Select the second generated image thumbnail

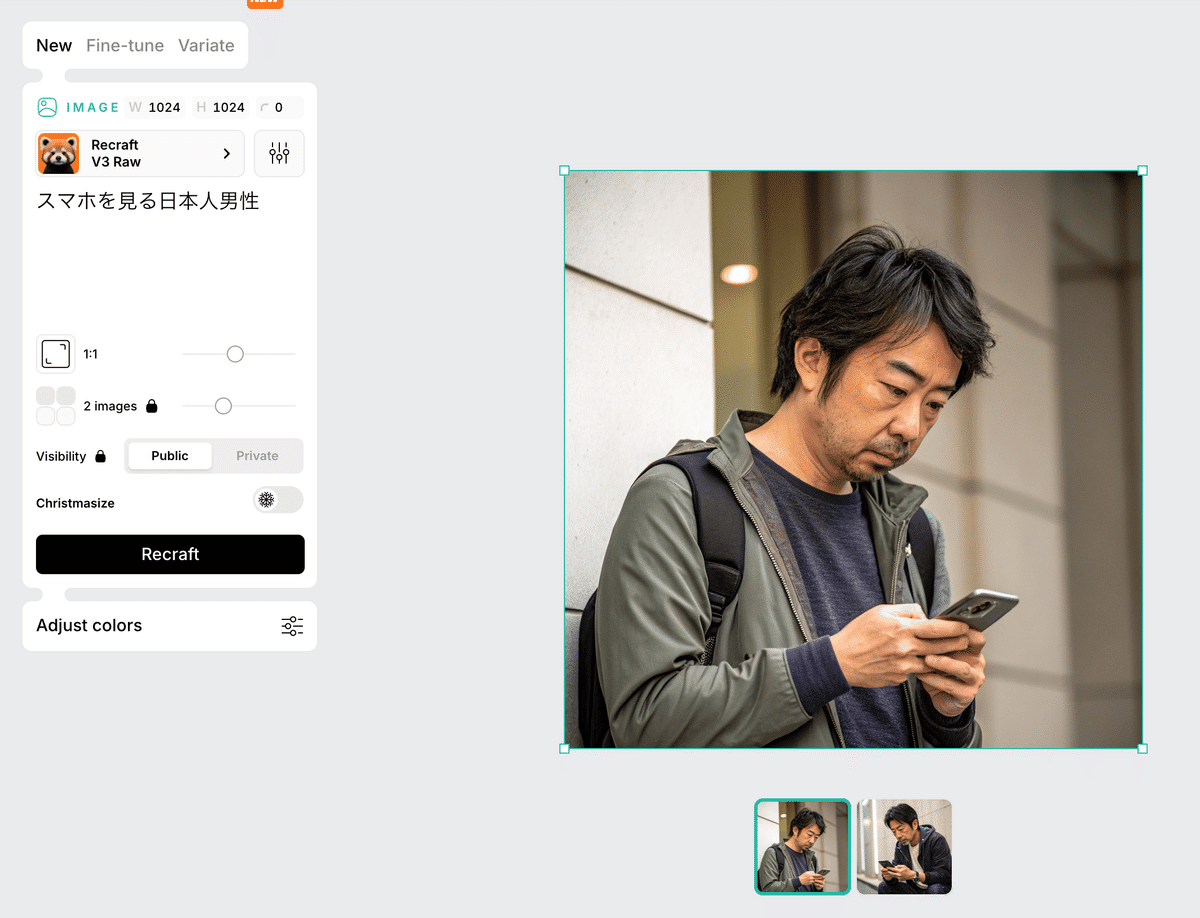(904, 846)
